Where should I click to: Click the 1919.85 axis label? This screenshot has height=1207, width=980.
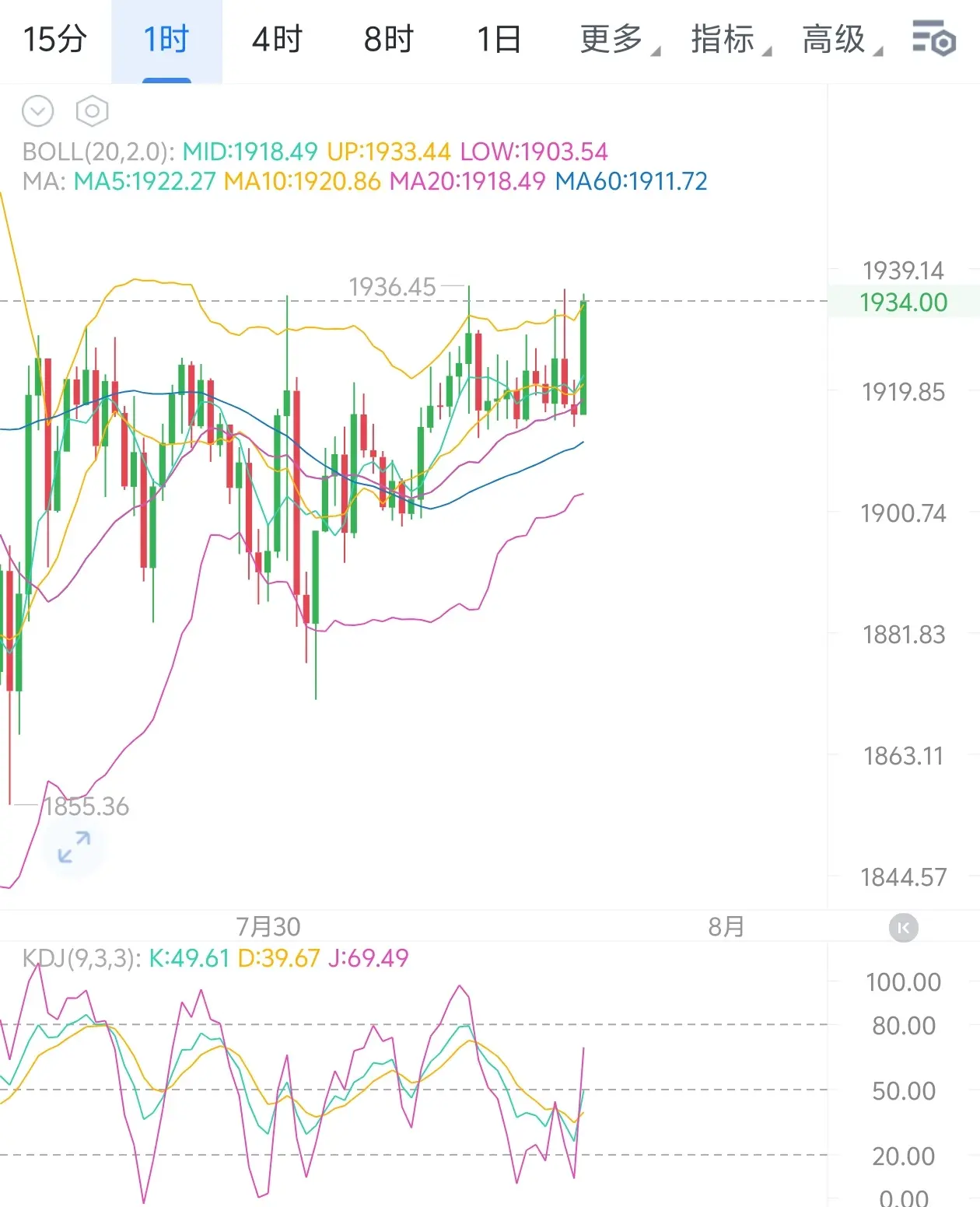903,392
